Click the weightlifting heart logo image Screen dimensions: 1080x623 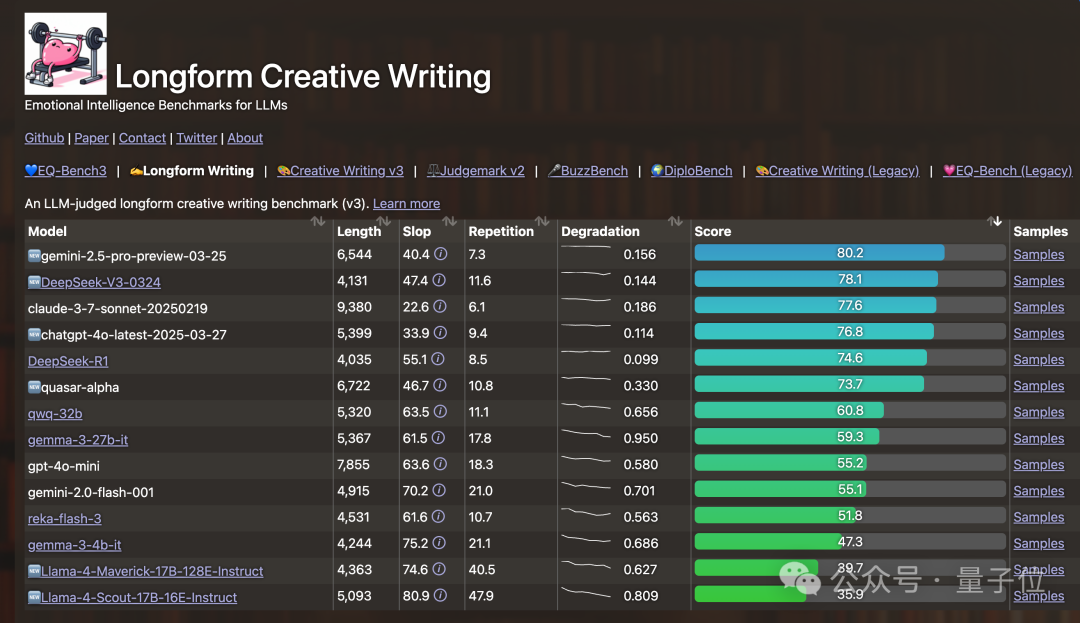(65, 54)
